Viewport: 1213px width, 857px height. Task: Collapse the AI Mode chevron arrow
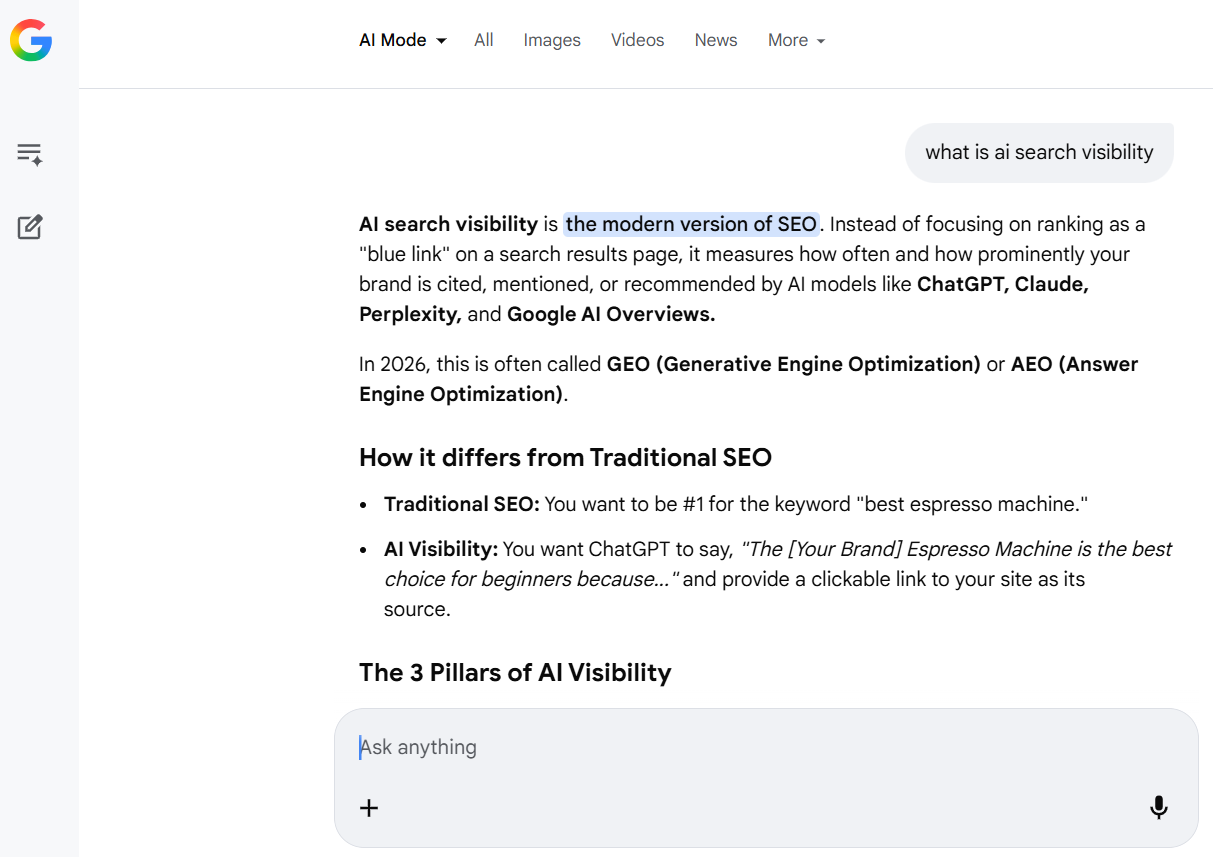coord(441,41)
